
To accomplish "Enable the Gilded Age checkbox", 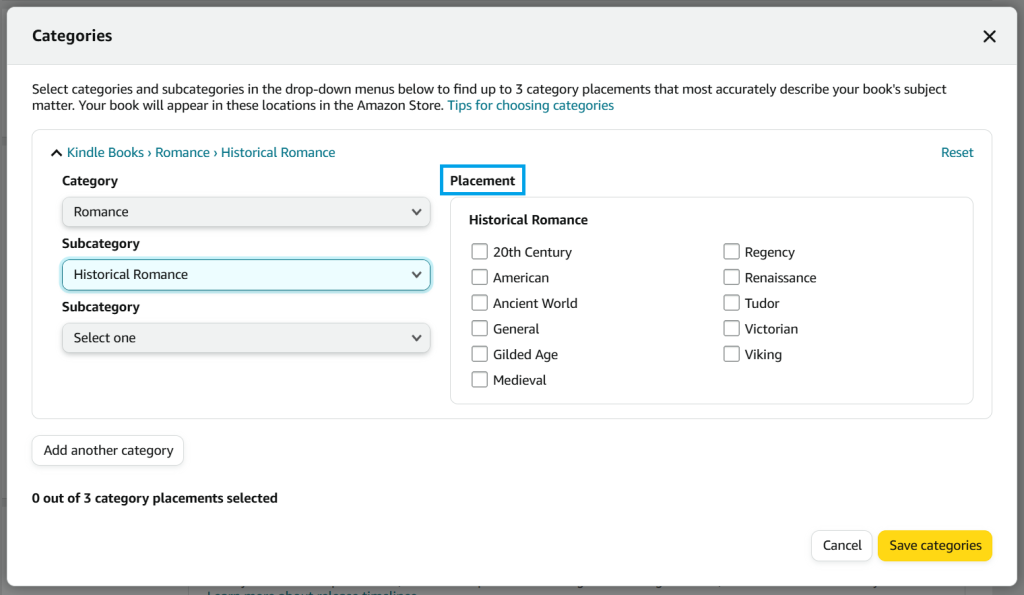I will (479, 354).
